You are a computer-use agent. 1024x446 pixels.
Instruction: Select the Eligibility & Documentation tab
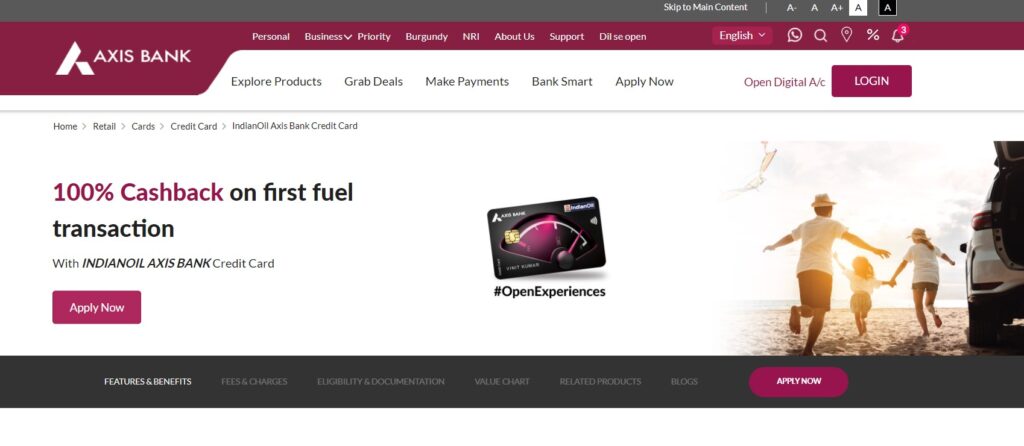[381, 381]
